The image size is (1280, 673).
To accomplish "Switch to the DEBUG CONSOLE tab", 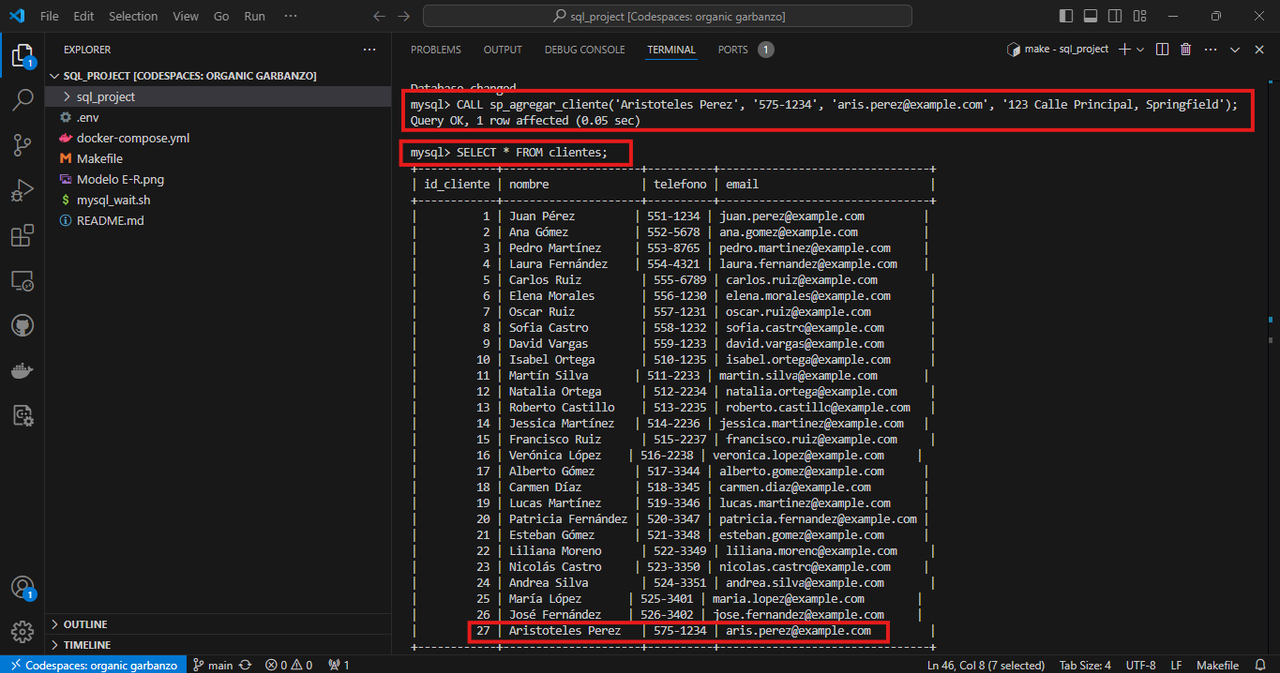I will 585,49.
